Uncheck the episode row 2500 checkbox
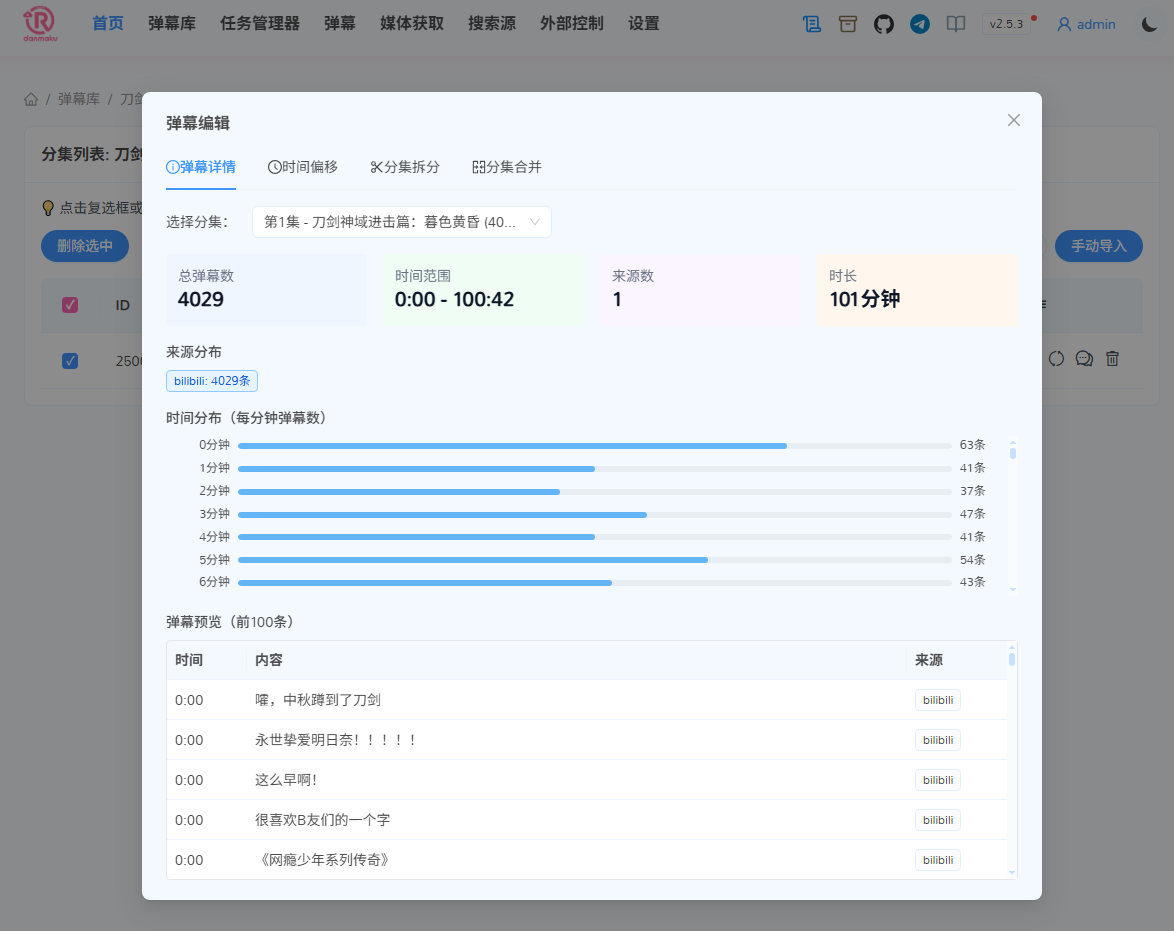Image resolution: width=1174 pixels, height=931 pixels. click(x=70, y=361)
